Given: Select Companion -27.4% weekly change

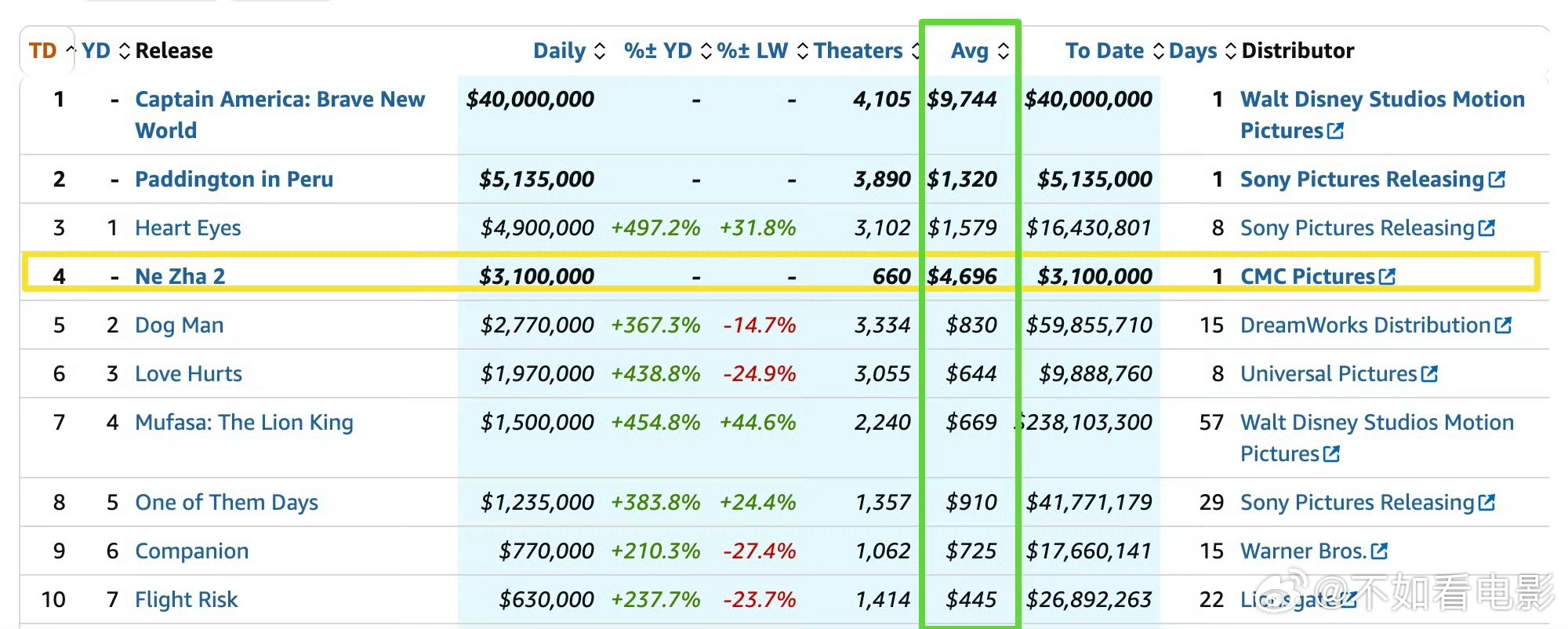Looking at the screenshot, I should coord(759,551).
